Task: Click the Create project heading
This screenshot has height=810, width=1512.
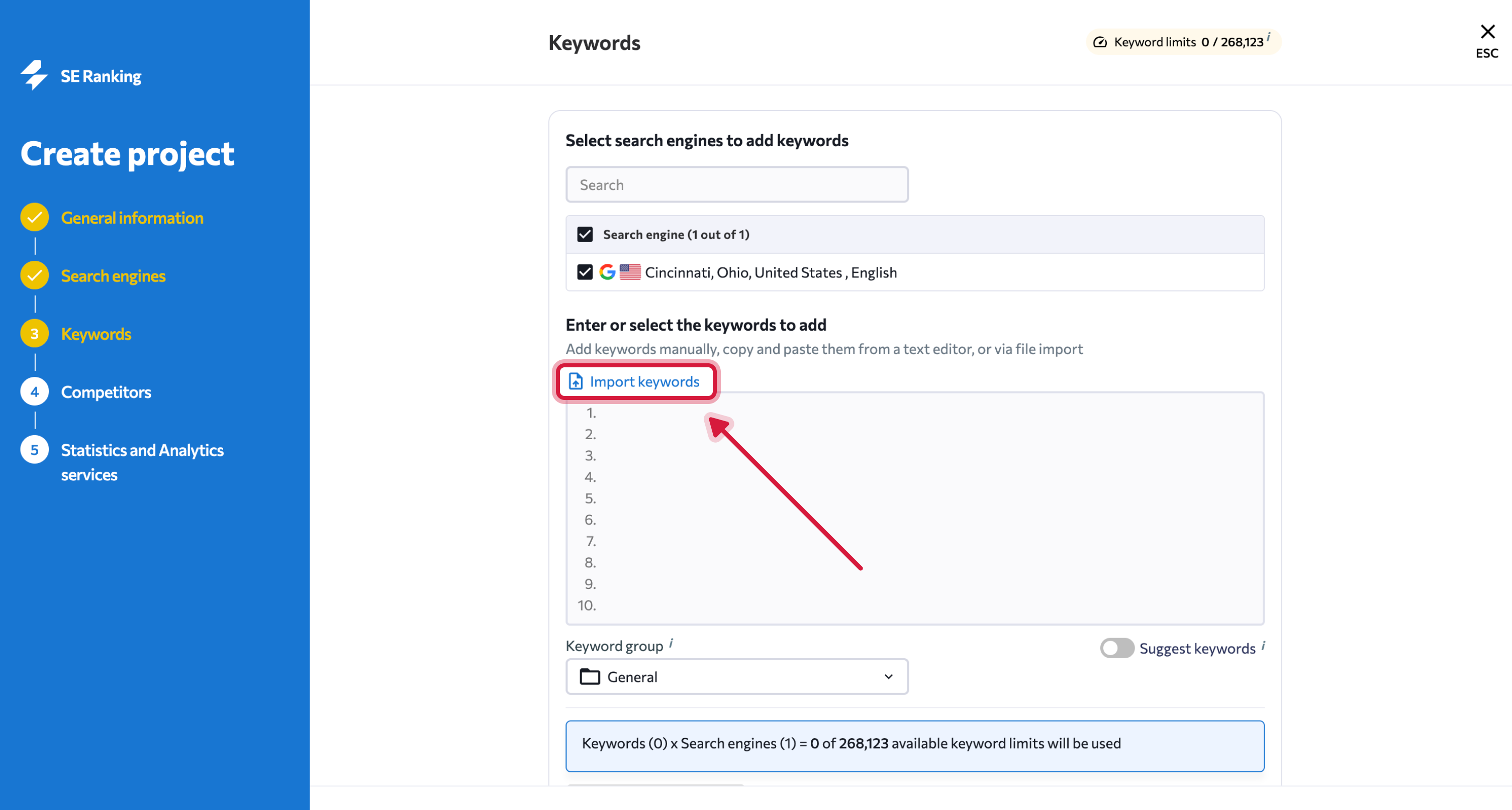Action: [x=127, y=154]
